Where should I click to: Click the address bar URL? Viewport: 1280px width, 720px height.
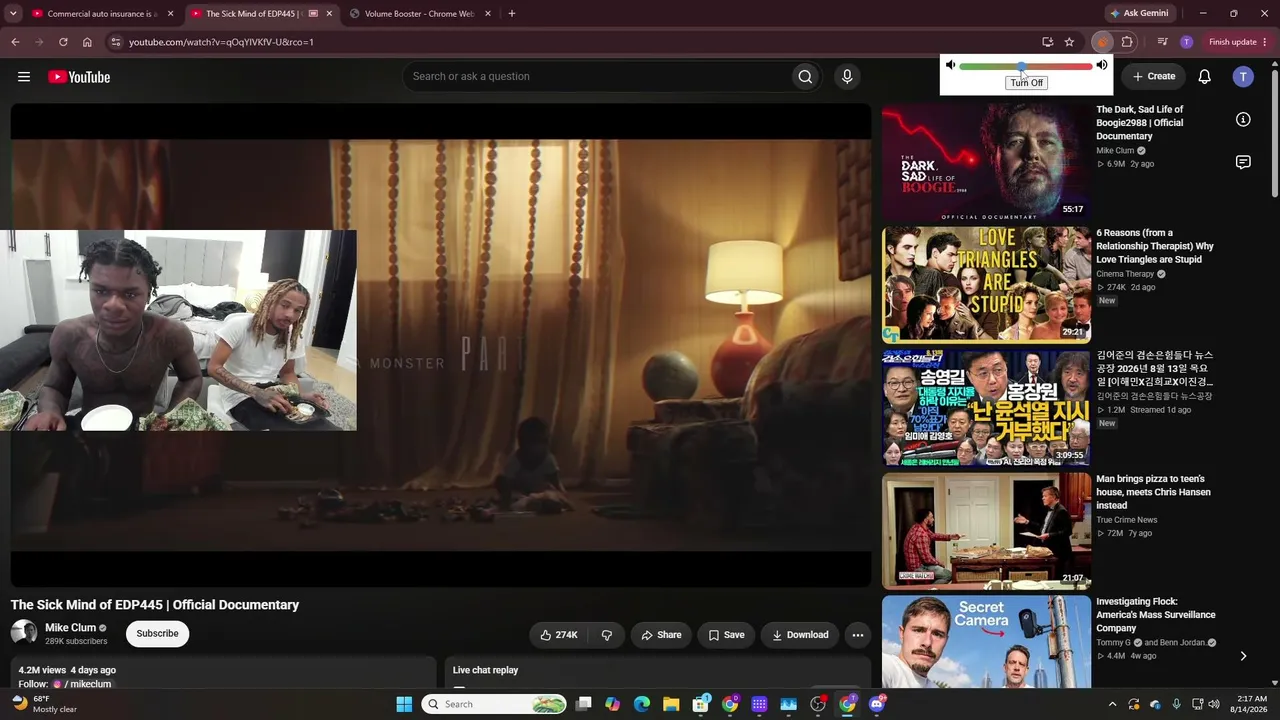[221, 42]
